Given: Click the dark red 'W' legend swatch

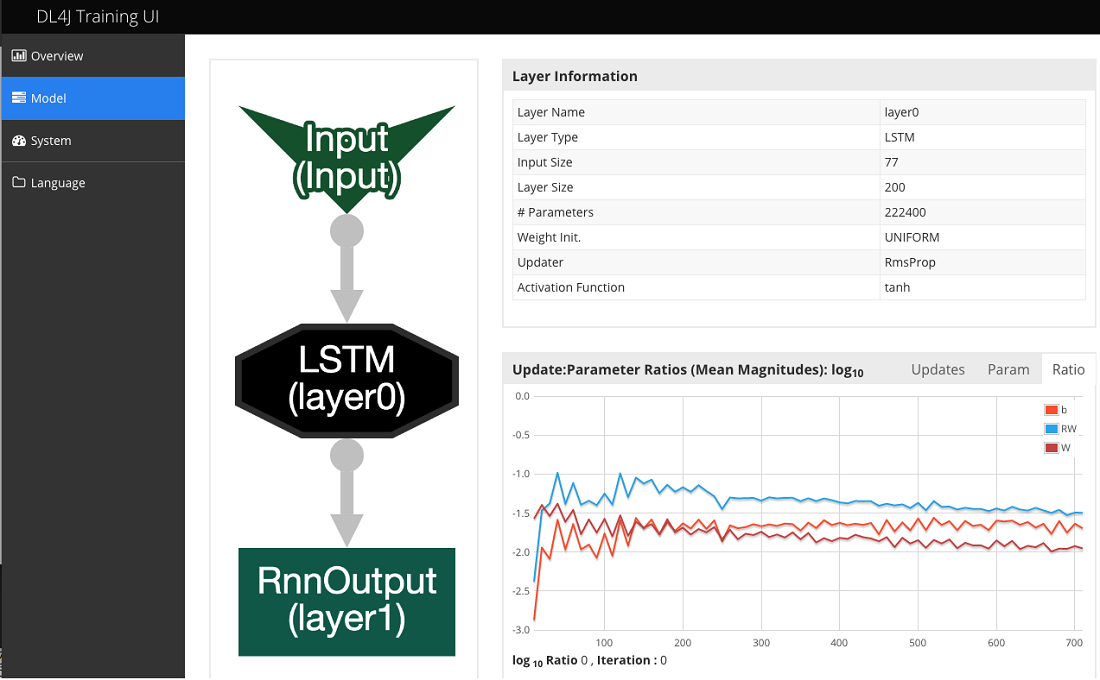Looking at the screenshot, I should click(1051, 448).
